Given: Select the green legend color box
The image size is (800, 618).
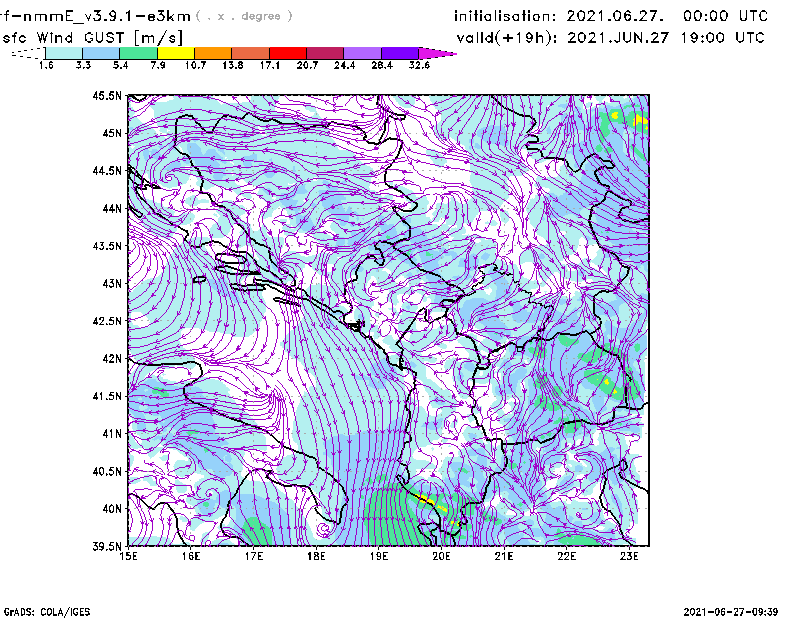Looking at the screenshot, I should coord(138,53).
